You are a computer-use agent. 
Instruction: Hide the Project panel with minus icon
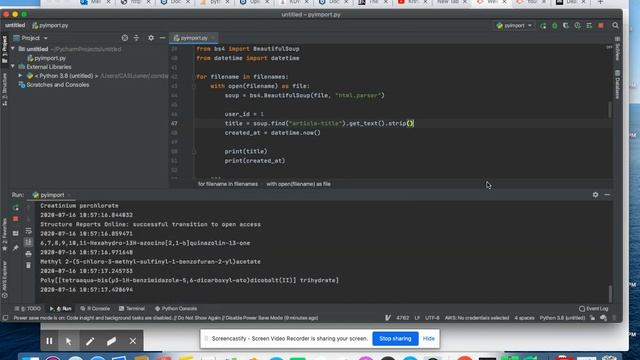coord(162,38)
